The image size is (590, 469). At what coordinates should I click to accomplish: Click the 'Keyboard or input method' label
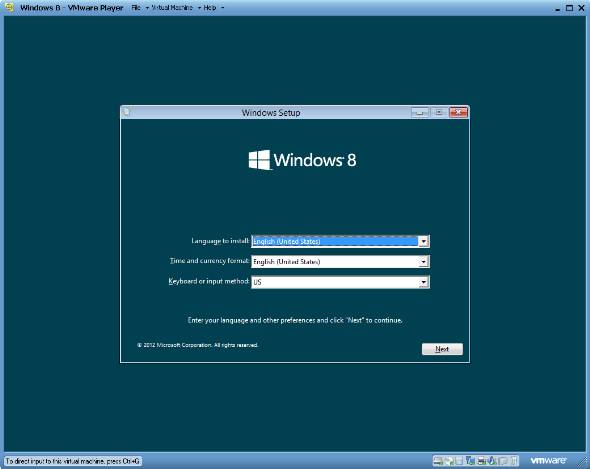[209, 281]
